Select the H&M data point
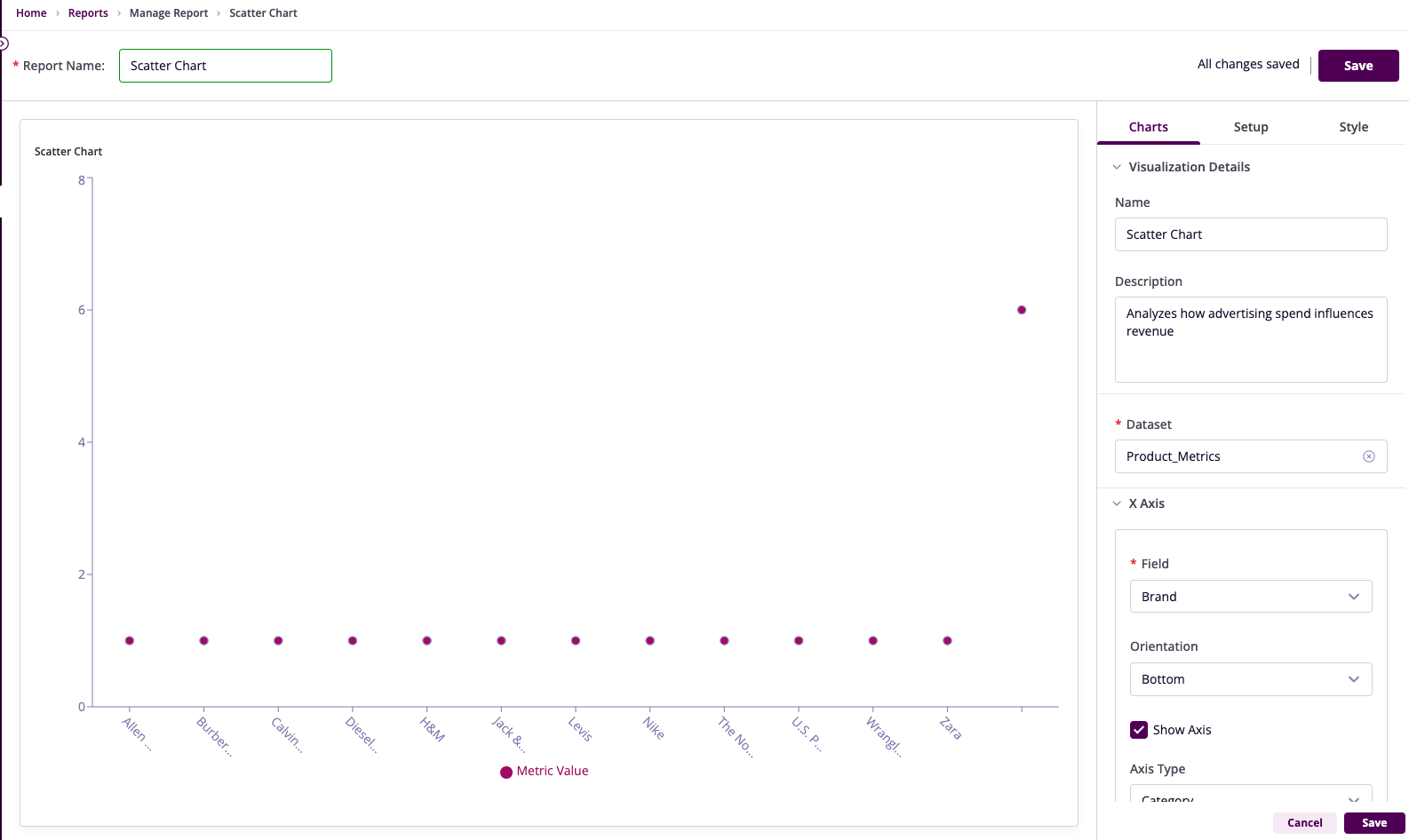The height and width of the screenshot is (840, 1409). (x=427, y=640)
